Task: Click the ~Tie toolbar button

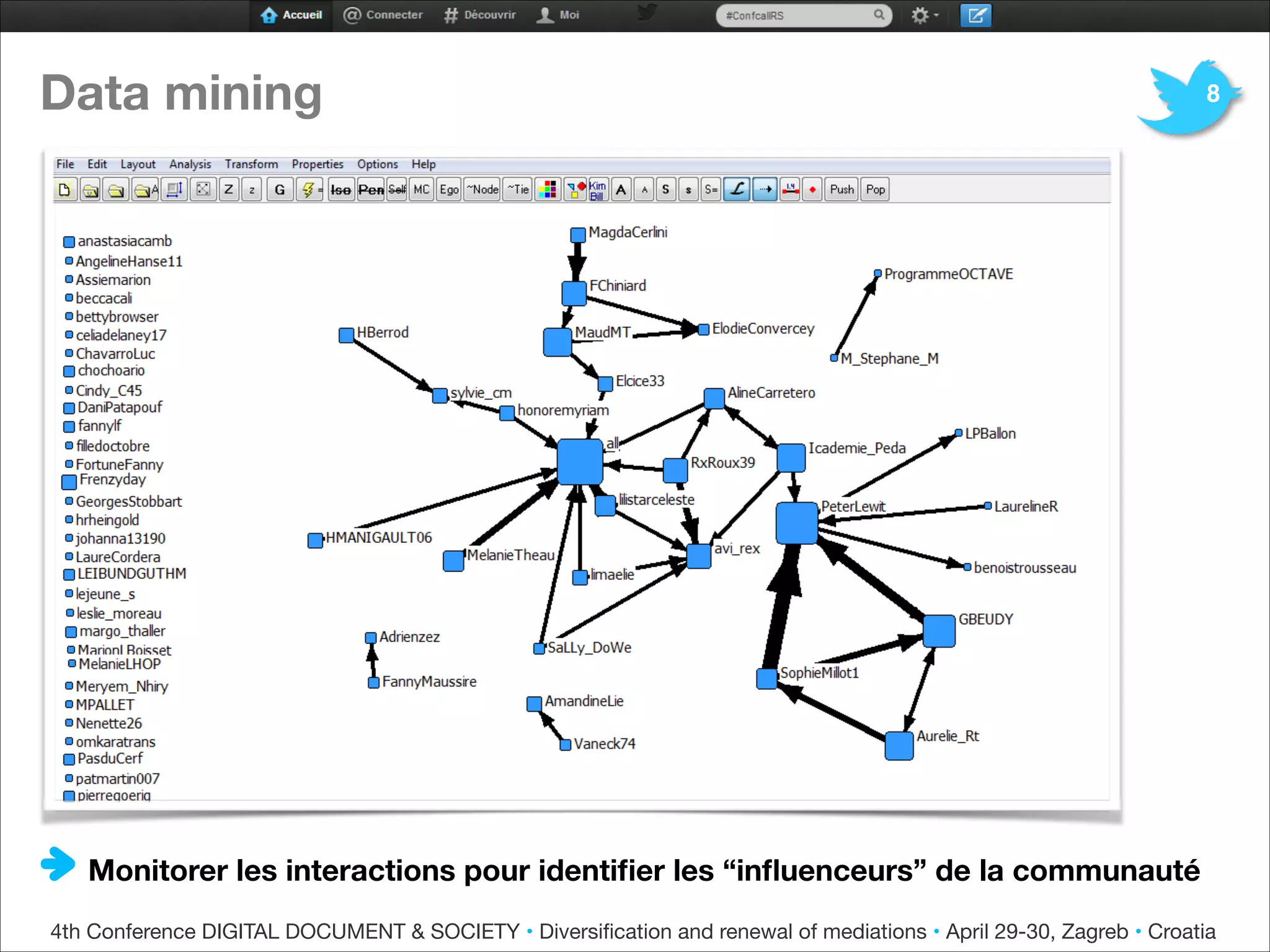Action: (518, 190)
